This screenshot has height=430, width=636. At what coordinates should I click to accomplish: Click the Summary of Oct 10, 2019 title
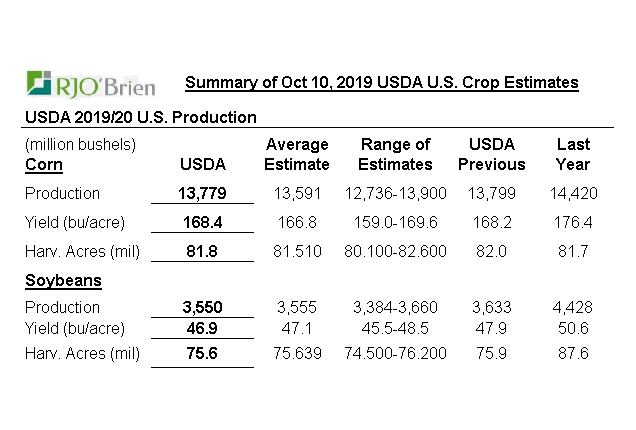tap(382, 82)
